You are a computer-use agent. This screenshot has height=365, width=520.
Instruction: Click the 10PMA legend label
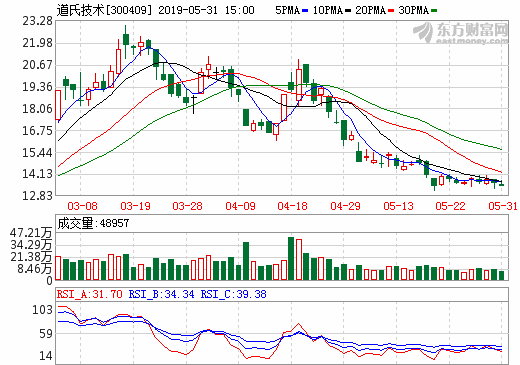pyautogui.click(x=328, y=11)
